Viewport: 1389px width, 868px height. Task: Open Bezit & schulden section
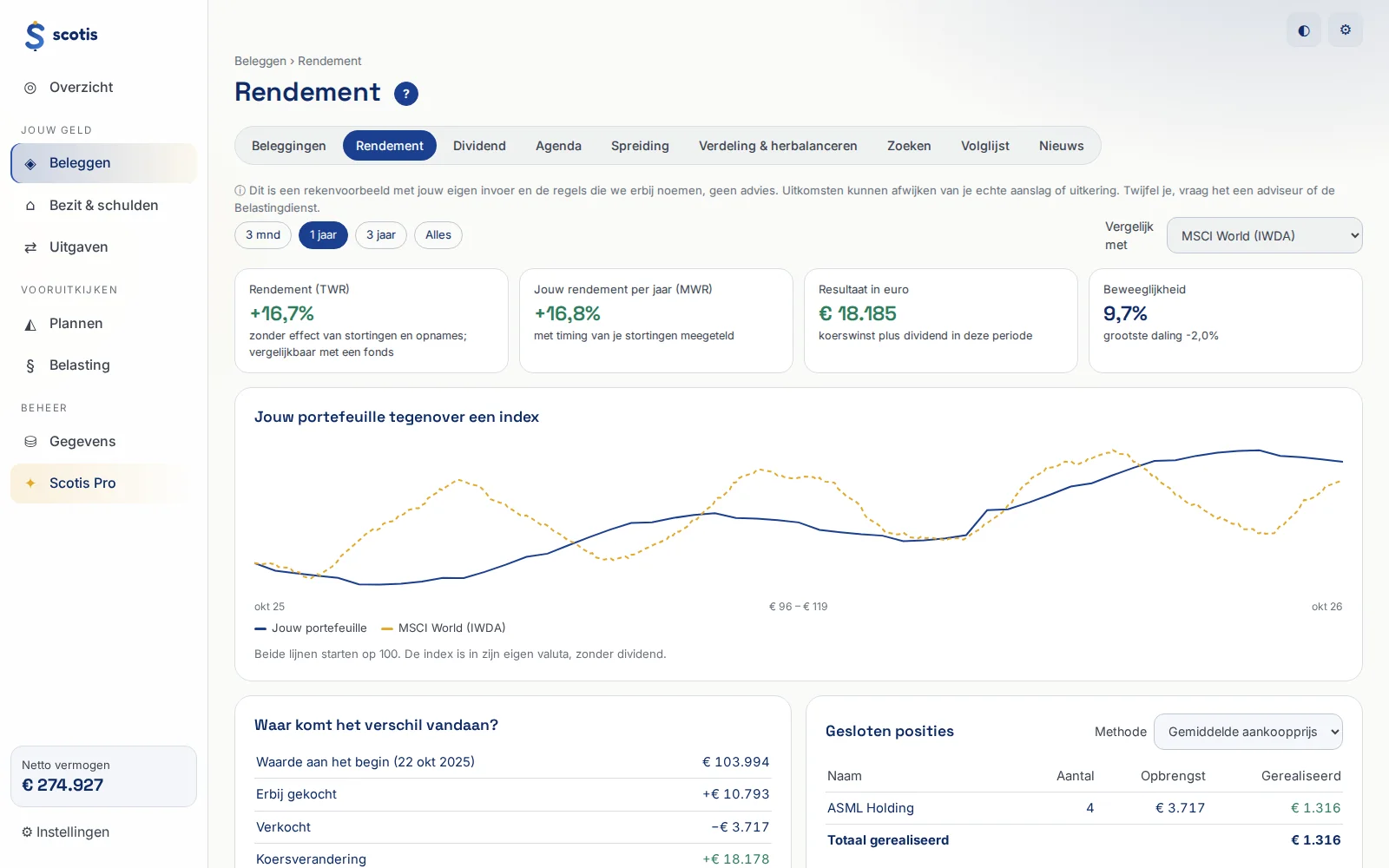click(103, 206)
